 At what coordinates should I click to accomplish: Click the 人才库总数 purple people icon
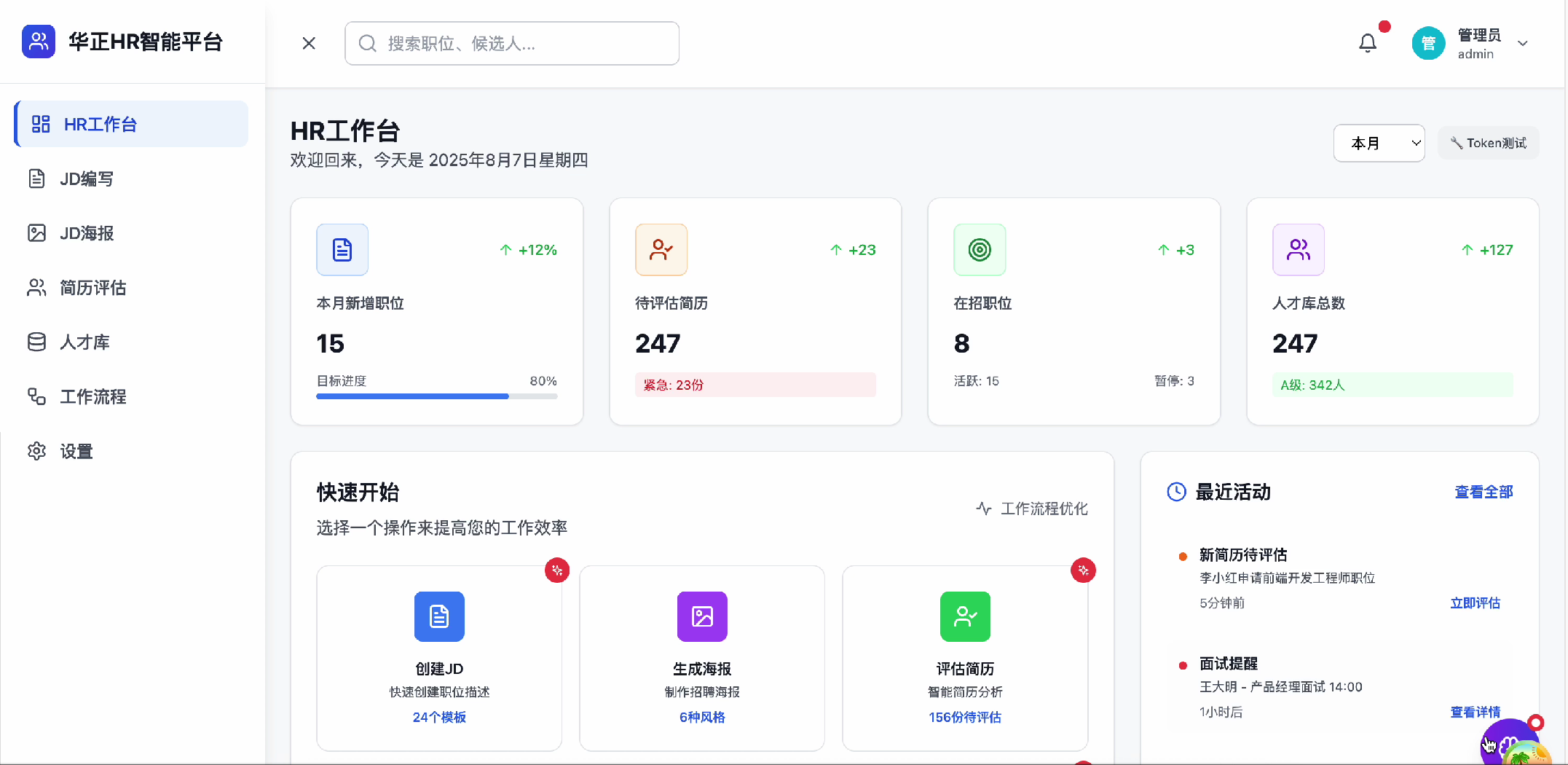[1298, 250]
